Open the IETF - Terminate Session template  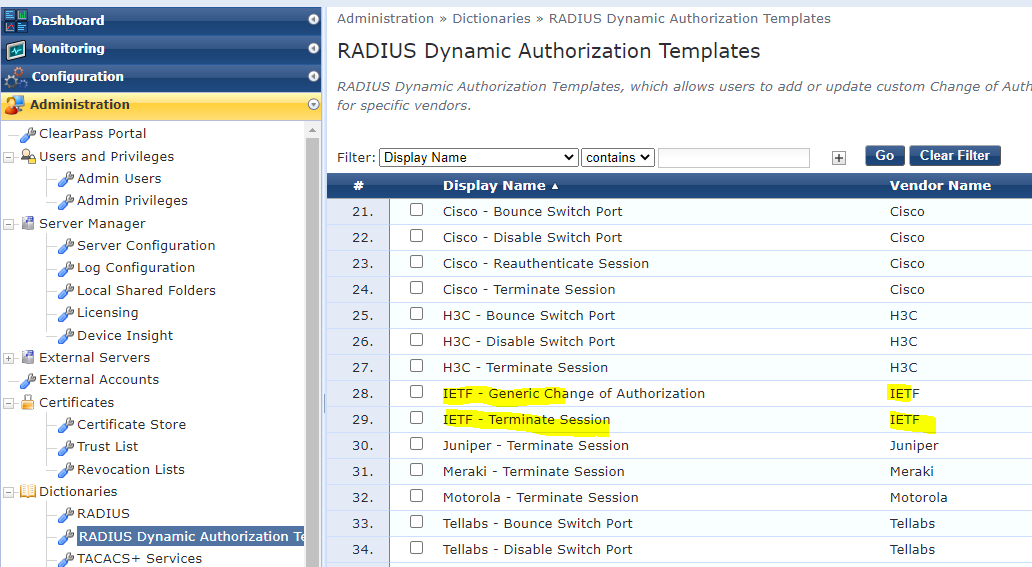click(x=527, y=419)
